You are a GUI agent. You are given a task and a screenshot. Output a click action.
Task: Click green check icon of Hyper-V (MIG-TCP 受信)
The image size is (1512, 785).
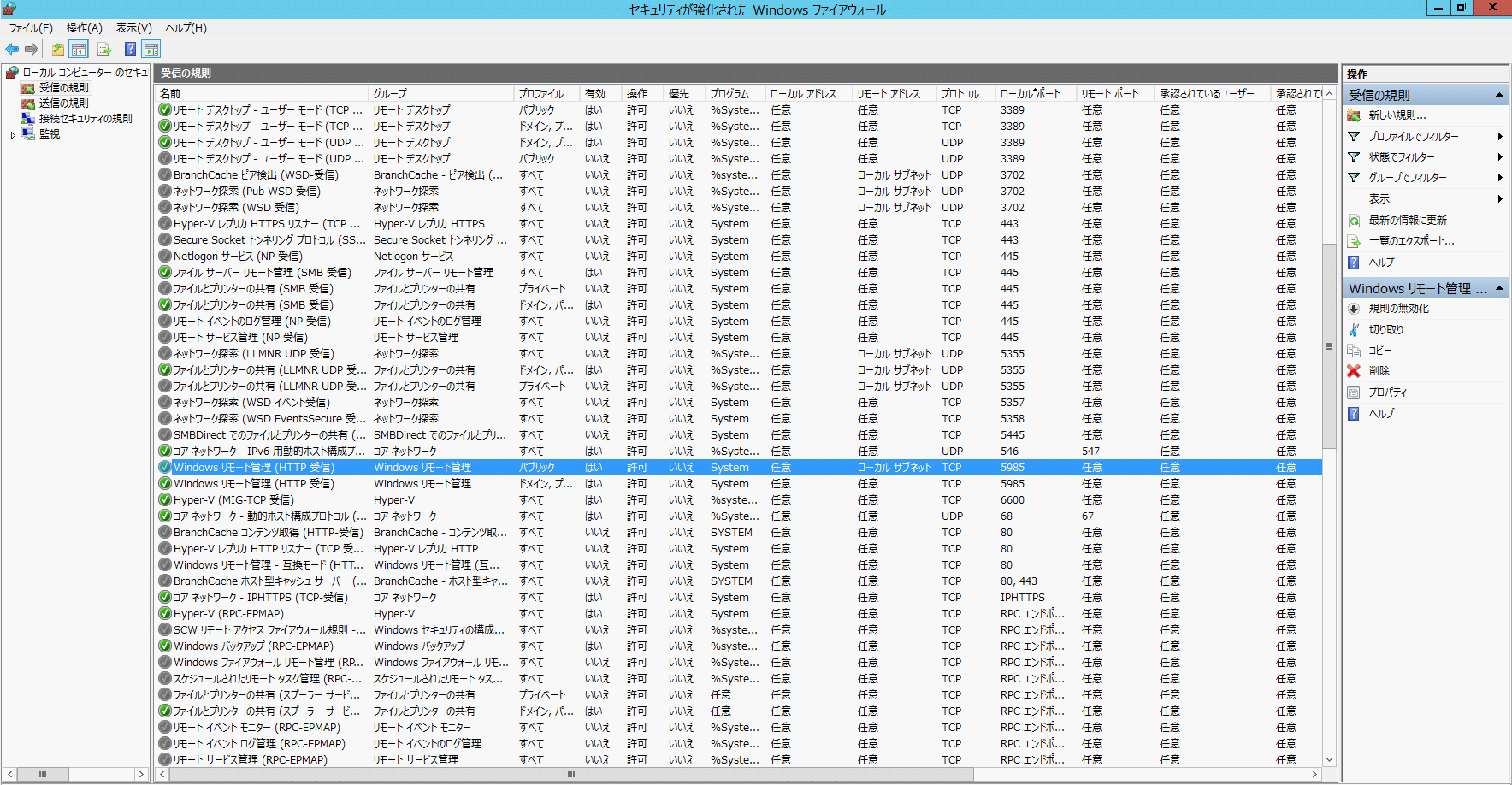[x=165, y=500]
